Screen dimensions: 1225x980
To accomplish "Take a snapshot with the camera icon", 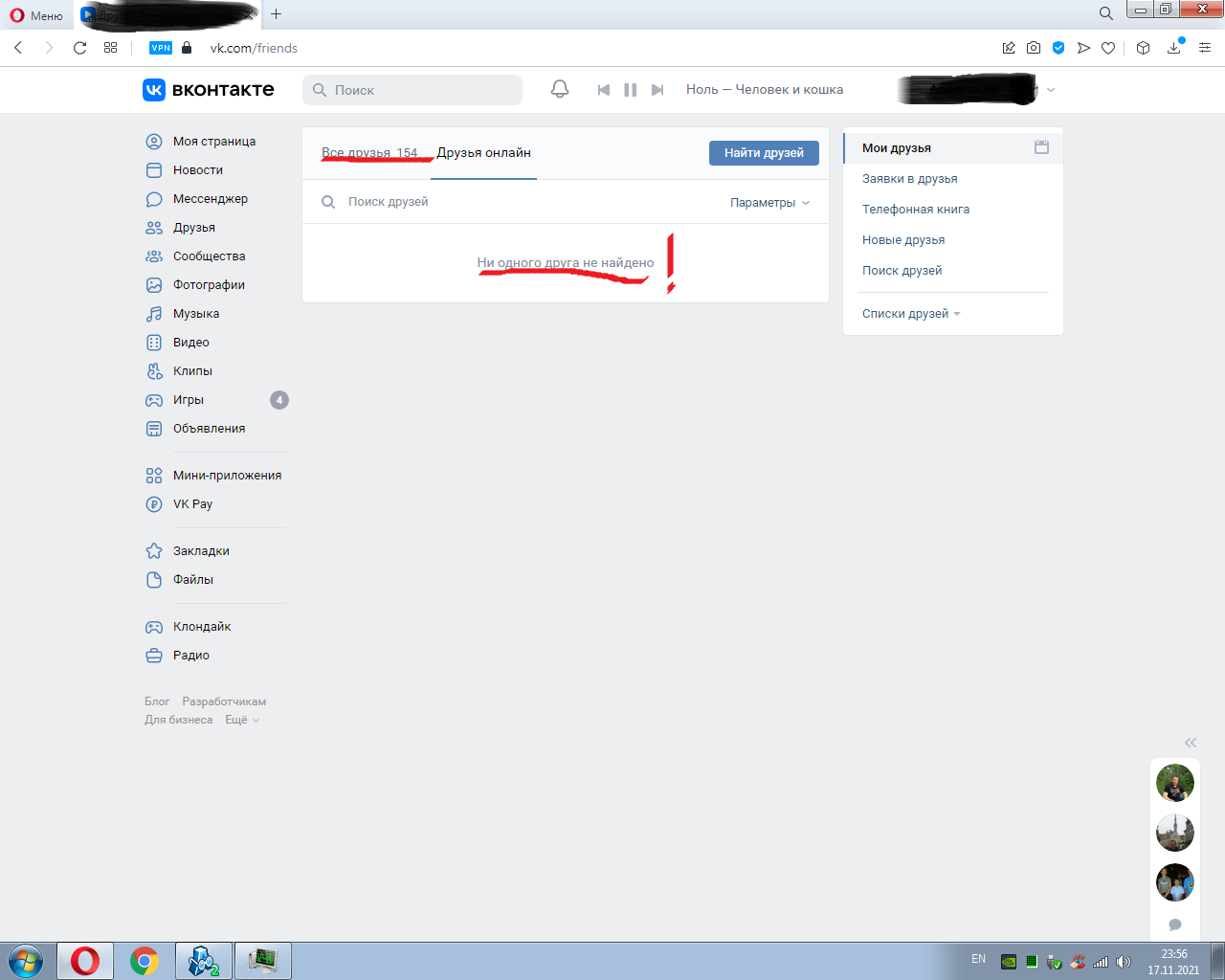I will [1034, 48].
